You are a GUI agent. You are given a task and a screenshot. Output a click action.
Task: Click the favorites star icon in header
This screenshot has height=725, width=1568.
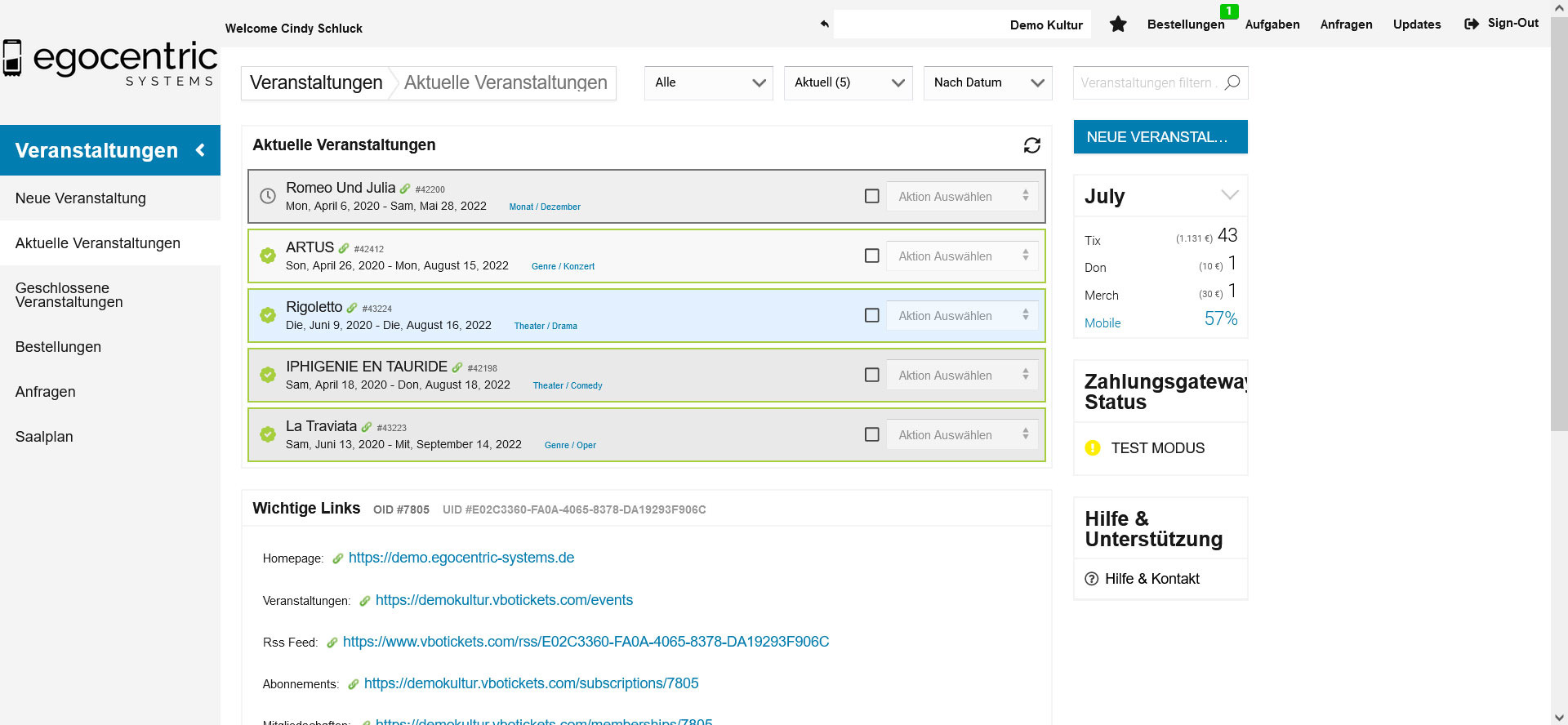(x=1118, y=24)
